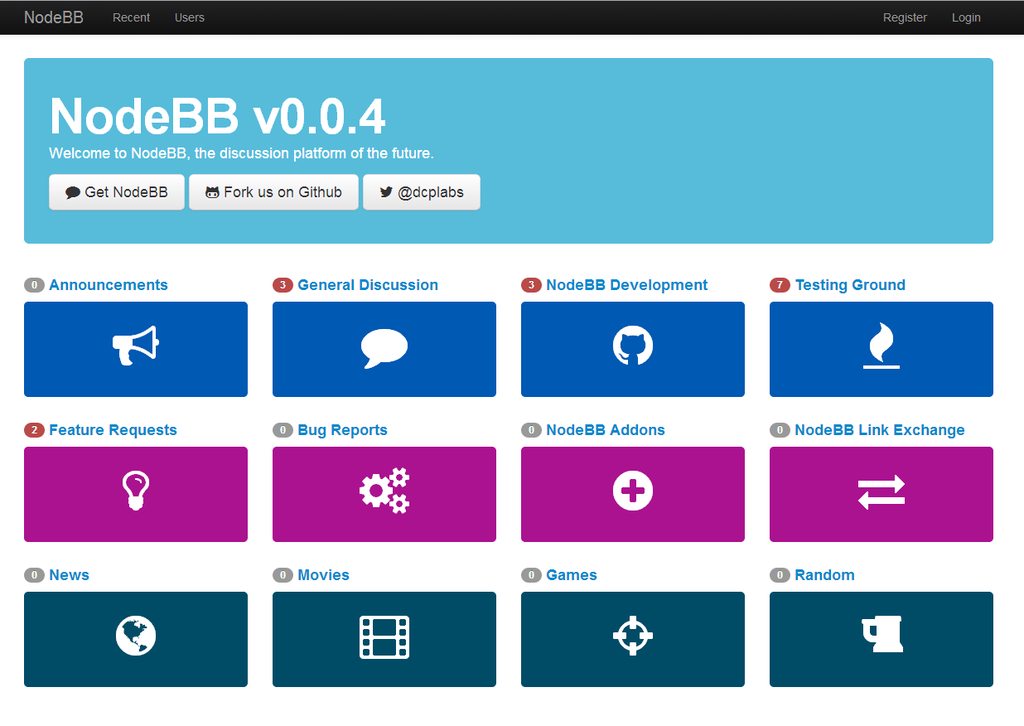
Task: Click the NodeBB v0.0.4 heading
Action: [x=217, y=116]
